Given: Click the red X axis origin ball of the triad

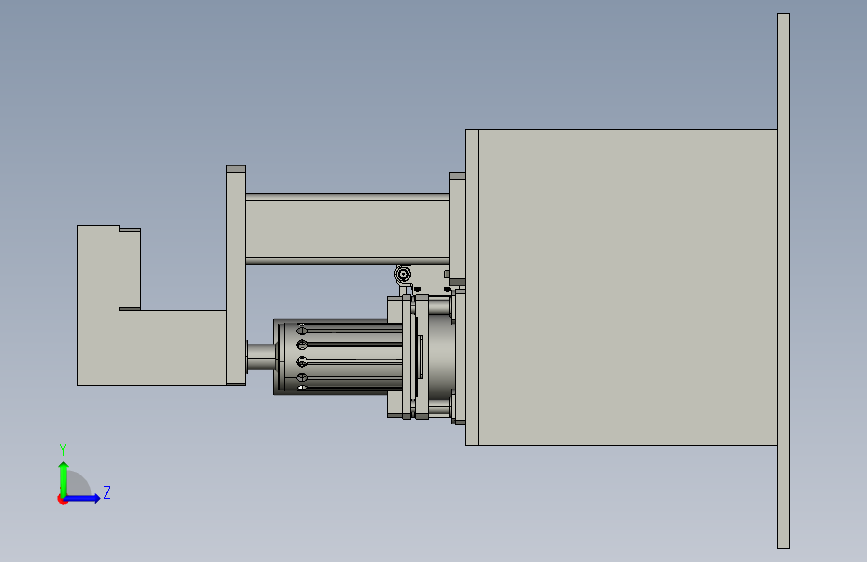Looking at the screenshot, I should [x=62, y=499].
